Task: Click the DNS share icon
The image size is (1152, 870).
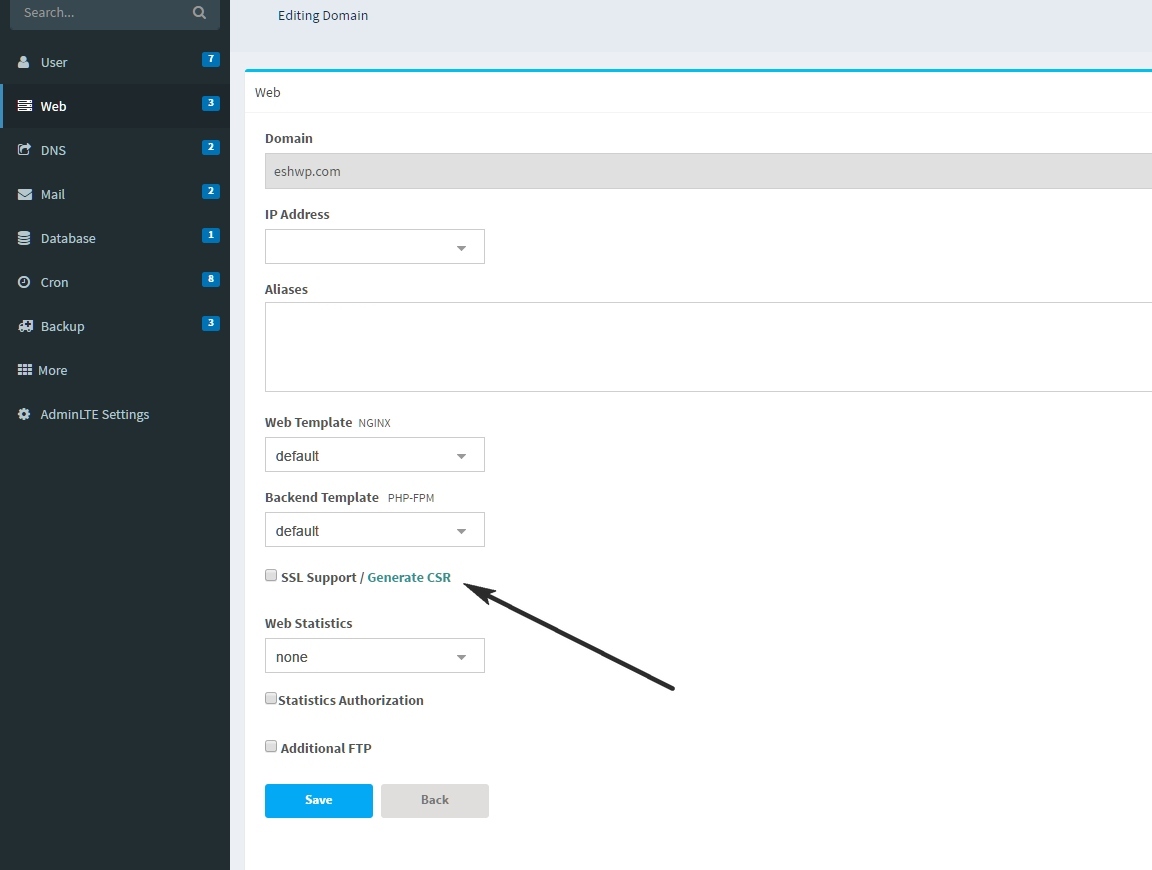Action: point(24,150)
